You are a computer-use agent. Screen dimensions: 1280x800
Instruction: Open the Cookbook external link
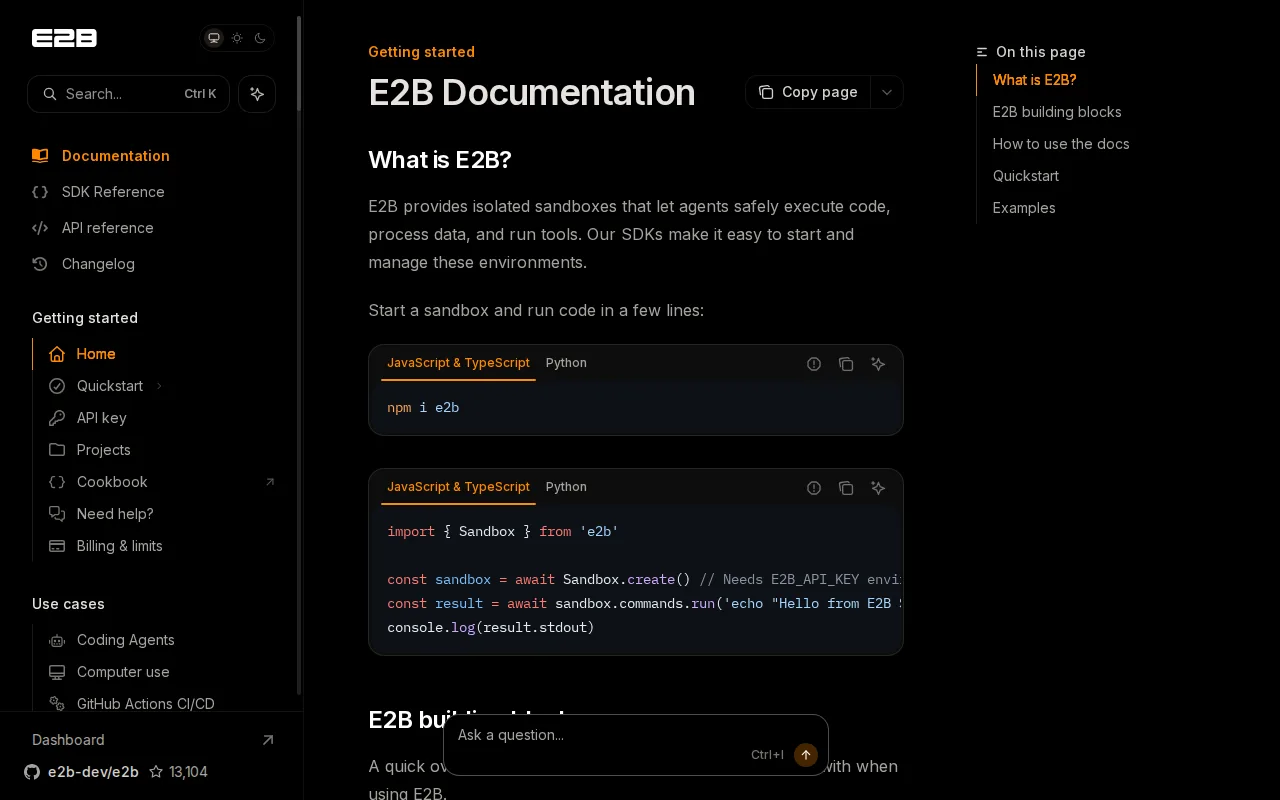[x=112, y=482]
